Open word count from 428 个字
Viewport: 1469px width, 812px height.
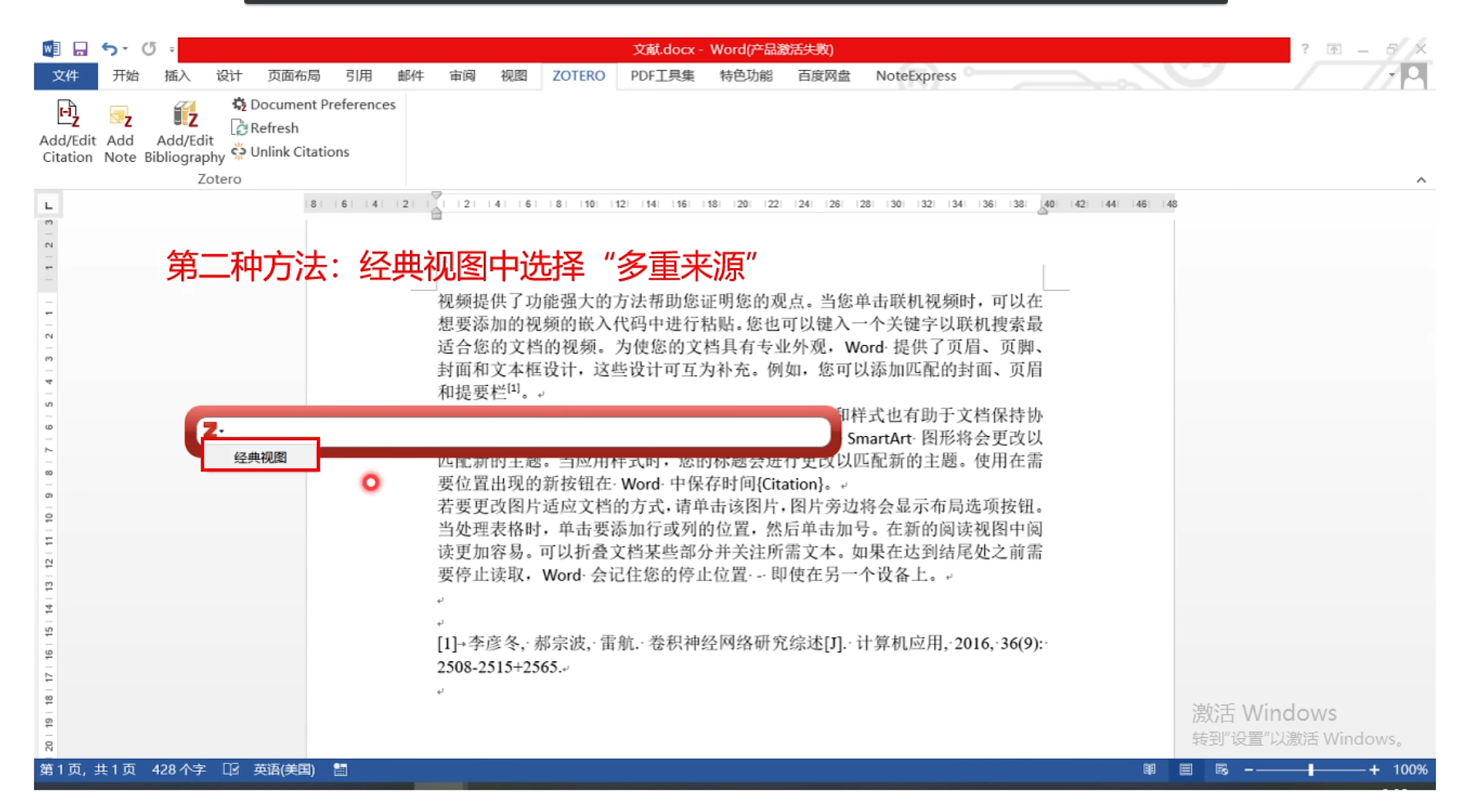179,769
